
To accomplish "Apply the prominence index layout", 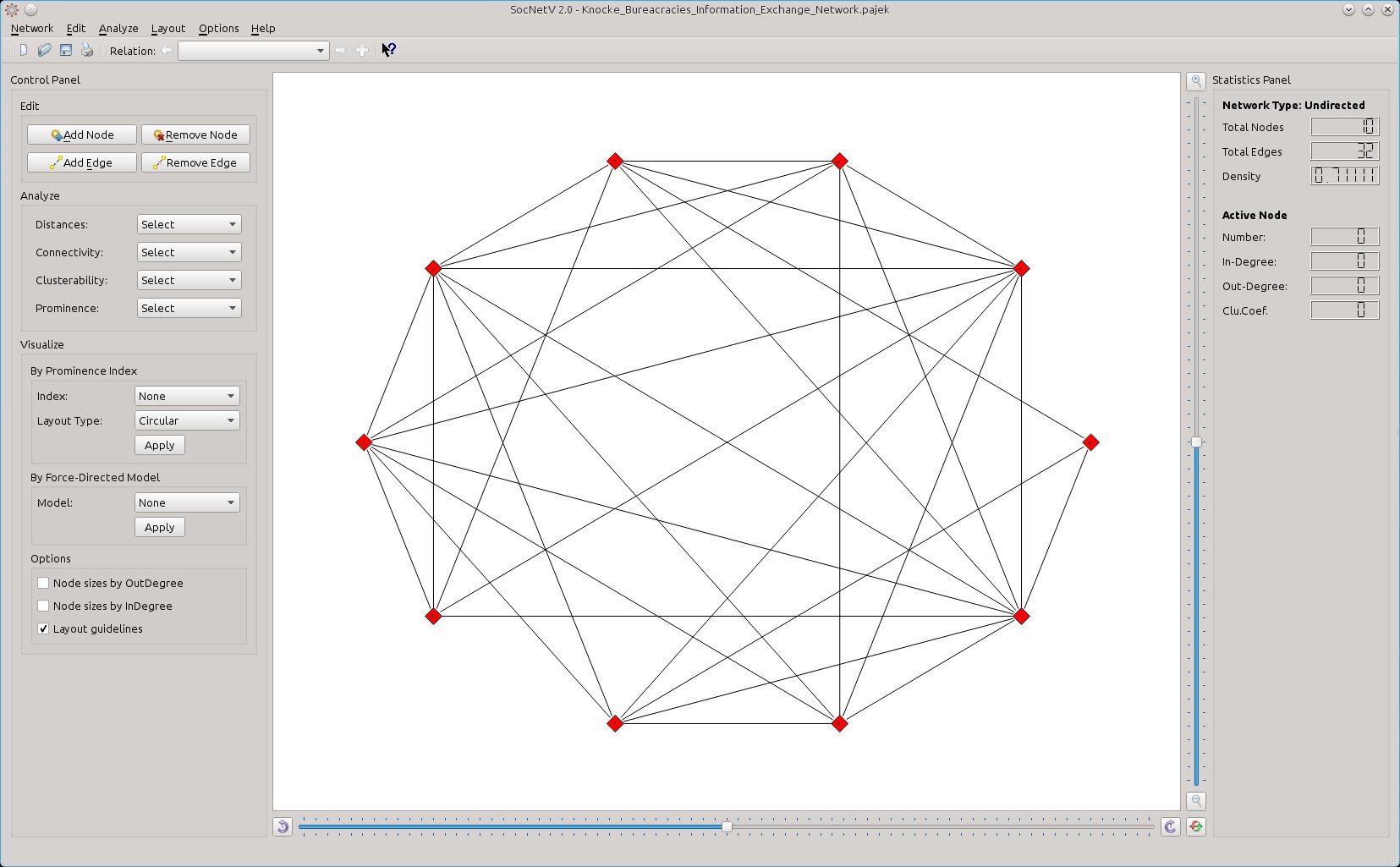I will (x=160, y=445).
